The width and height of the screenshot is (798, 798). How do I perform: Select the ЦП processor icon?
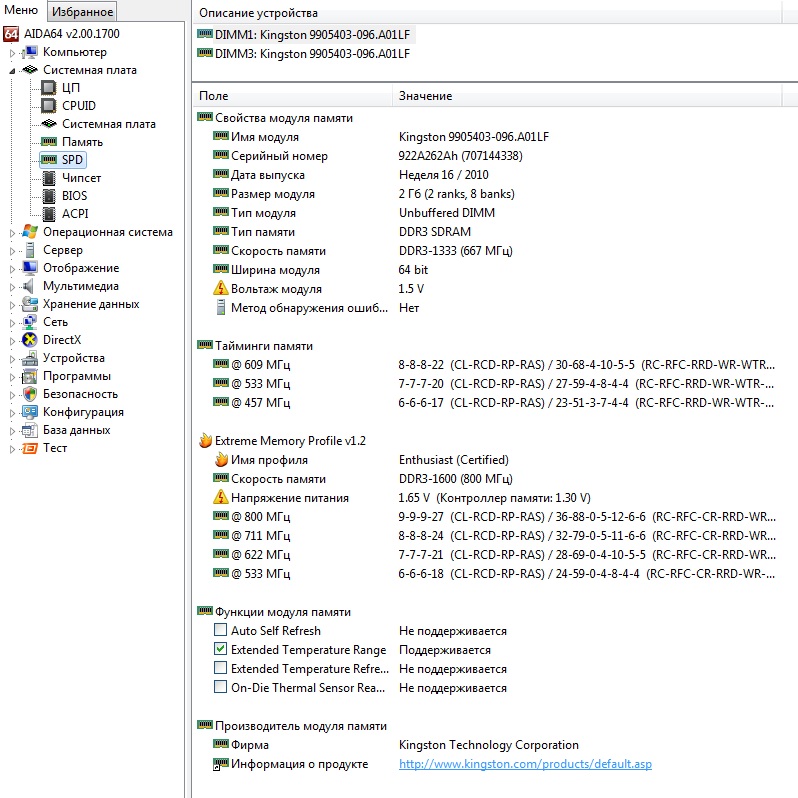[49, 88]
